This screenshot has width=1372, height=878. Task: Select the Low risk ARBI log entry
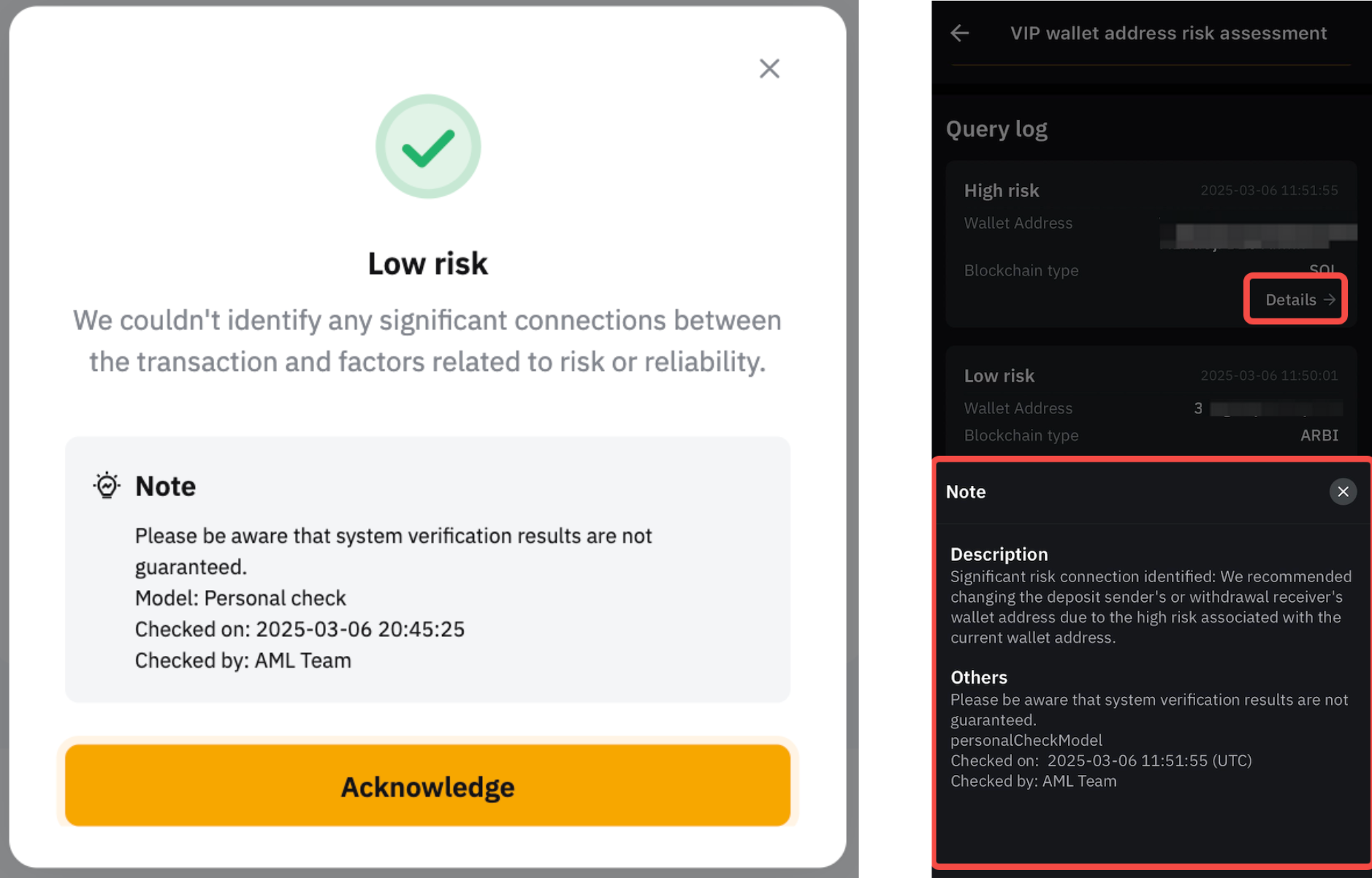[999, 375]
